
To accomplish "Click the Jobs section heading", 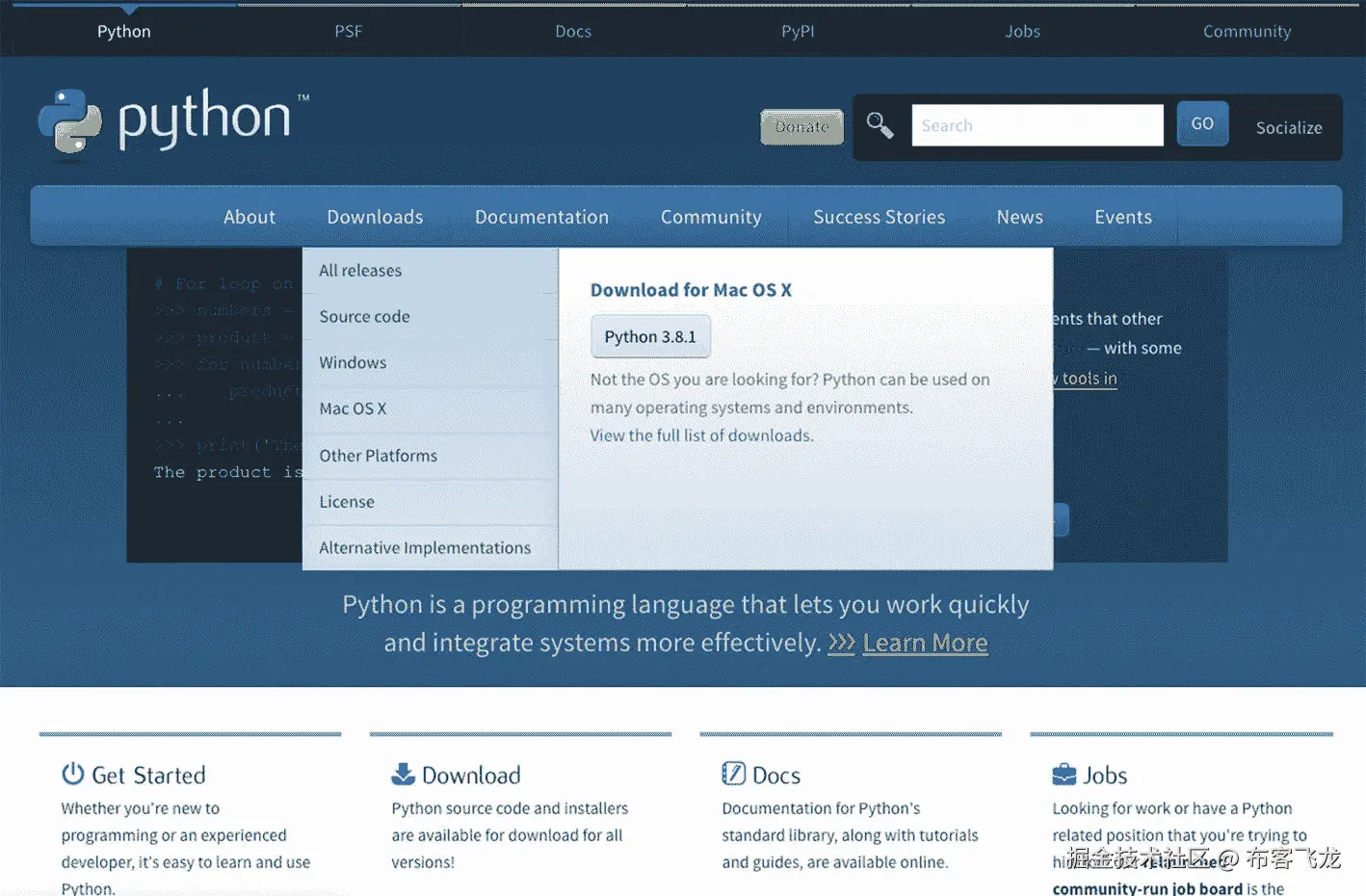I will 1105,776.
